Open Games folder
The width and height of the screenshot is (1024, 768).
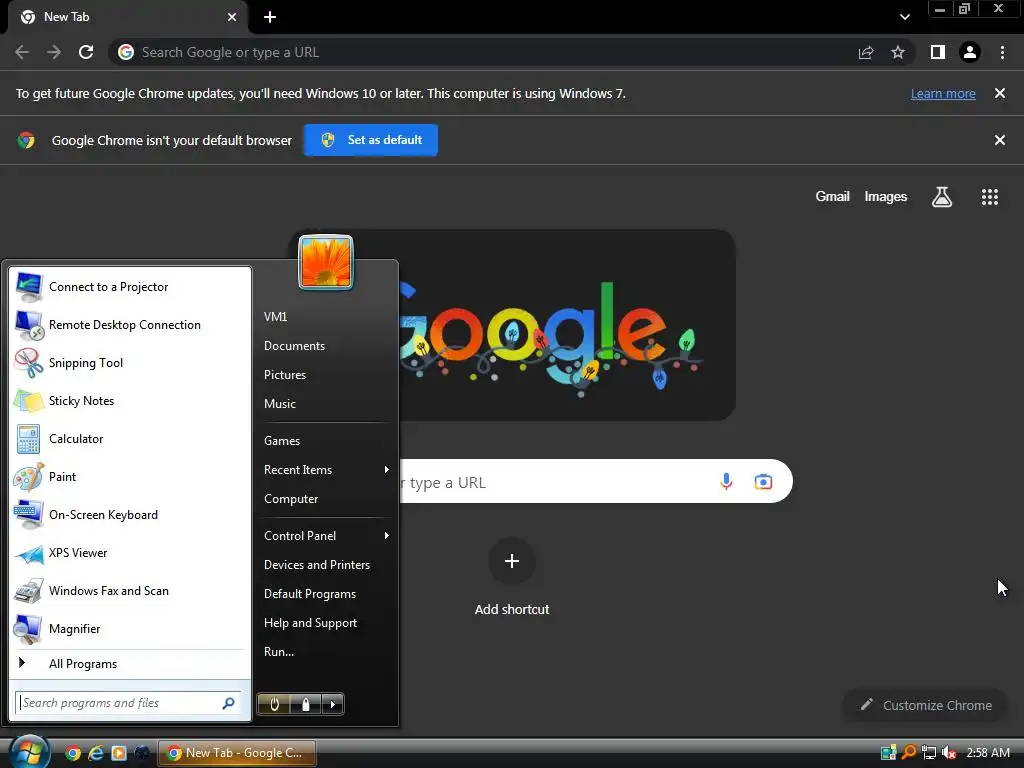coord(327,441)
